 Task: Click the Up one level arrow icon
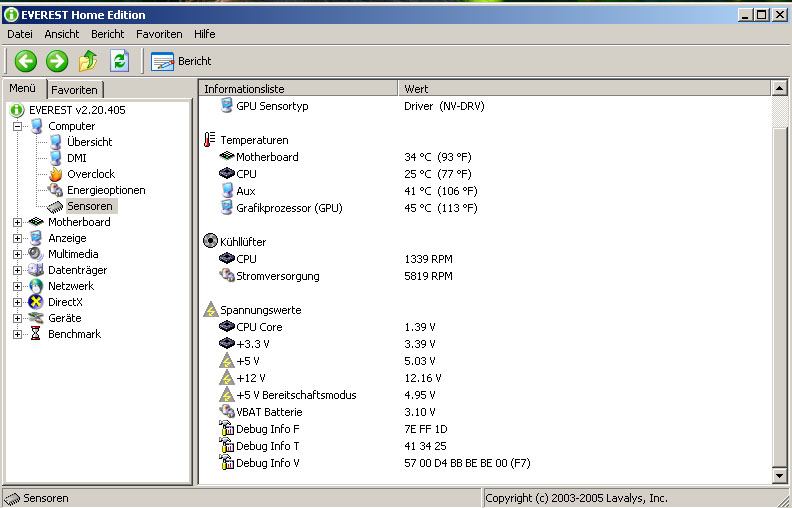click(88, 61)
